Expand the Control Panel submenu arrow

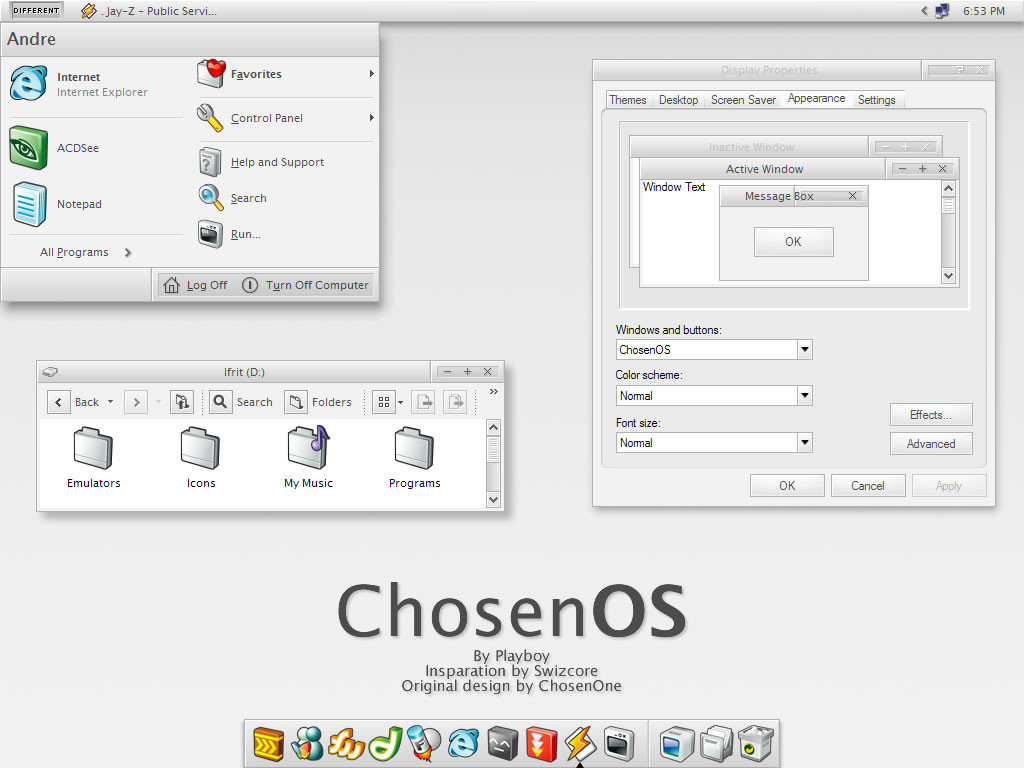pos(372,118)
